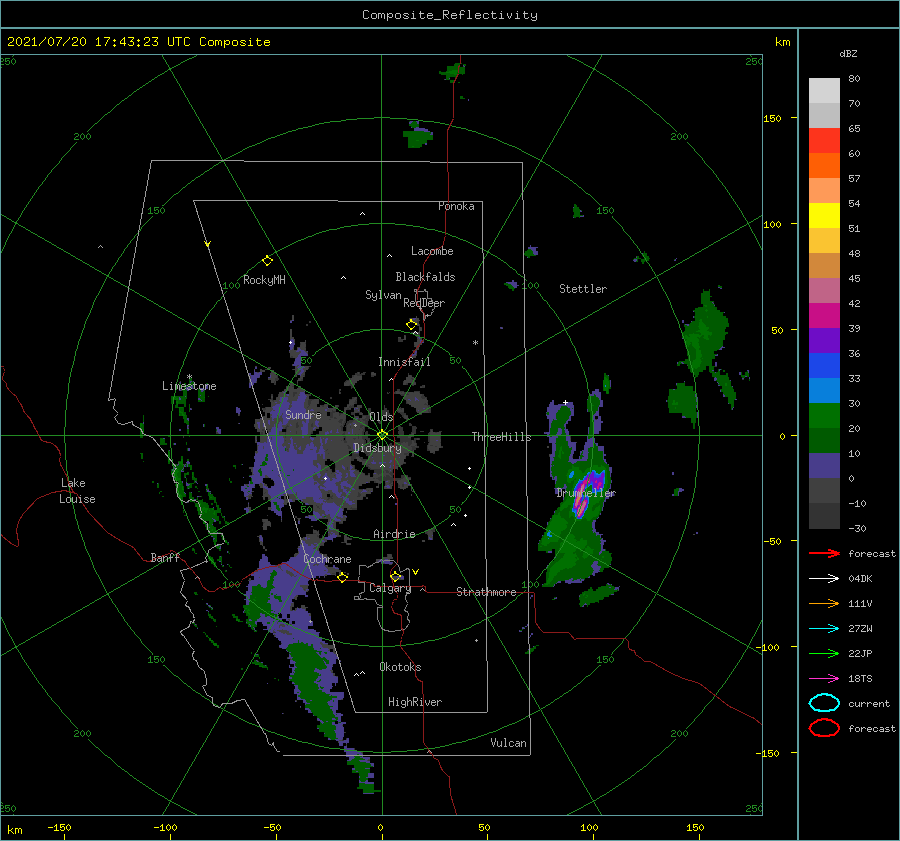Click the asterisk marker east of Innisfail

pyautogui.click(x=475, y=343)
